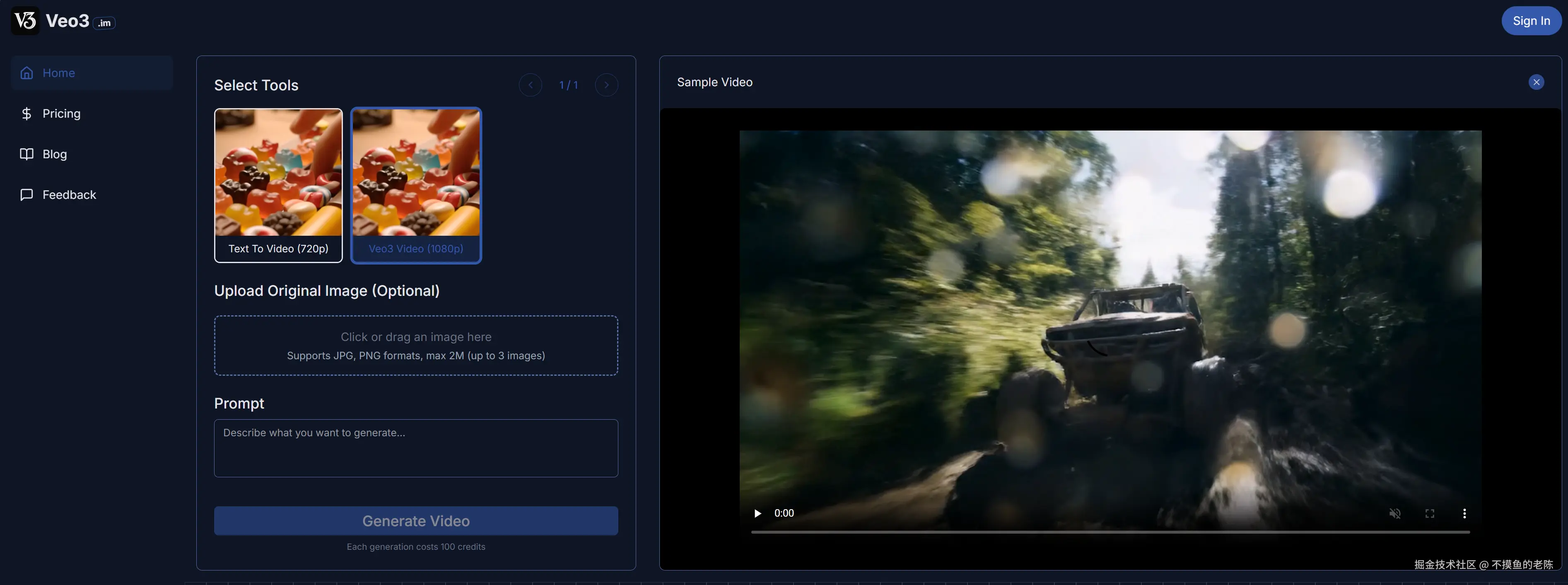Select Veo3 Video (1080p) tool

pyautogui.click(x=416, y=185)
